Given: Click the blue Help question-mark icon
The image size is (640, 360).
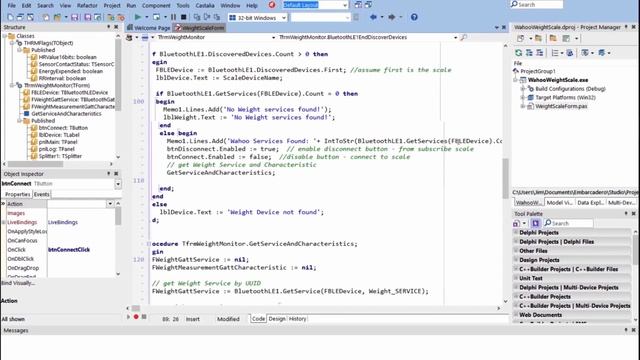Looking at the screenshot, I should pos(414,17).
